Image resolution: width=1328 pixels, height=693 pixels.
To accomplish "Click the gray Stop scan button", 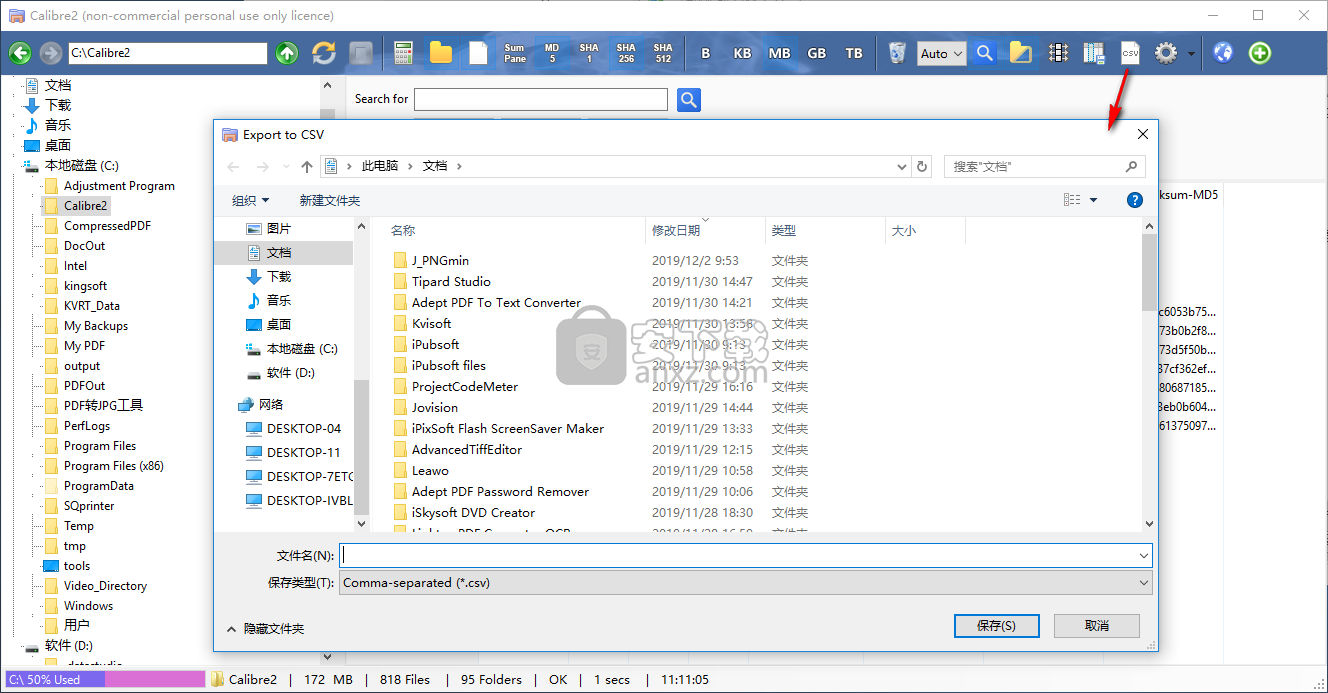I will [x=361, y=53].
